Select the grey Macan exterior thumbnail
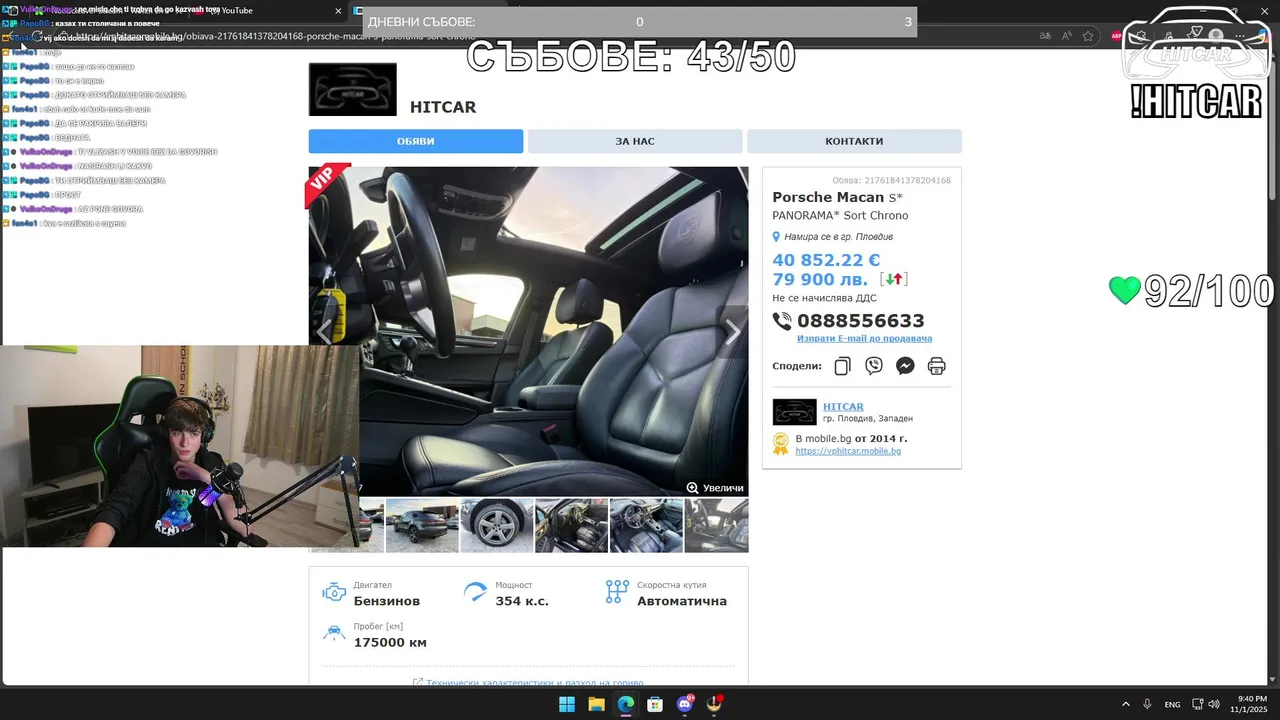Image resolution: width=1280 pixels, height=720 pixels. tap(422, 525)
